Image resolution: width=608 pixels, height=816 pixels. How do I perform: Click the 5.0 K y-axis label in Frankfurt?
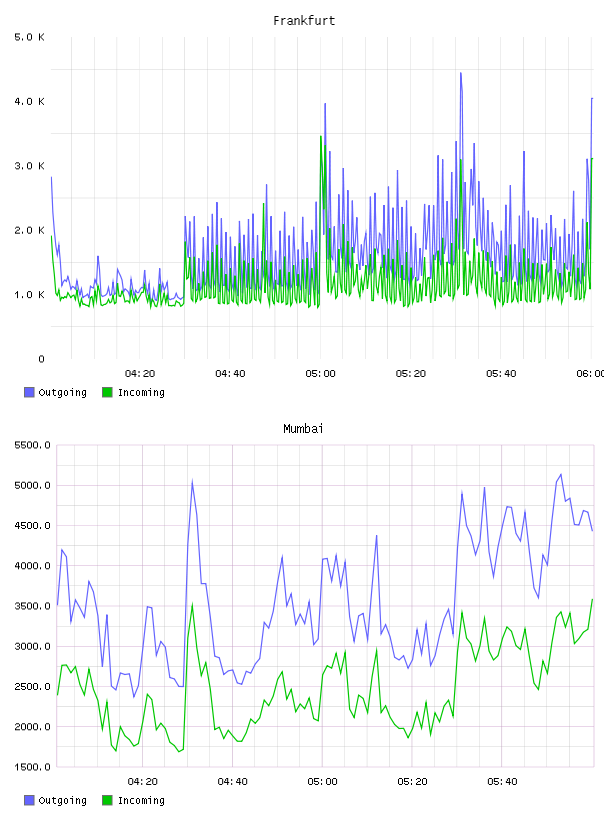(x=29, y=37)
